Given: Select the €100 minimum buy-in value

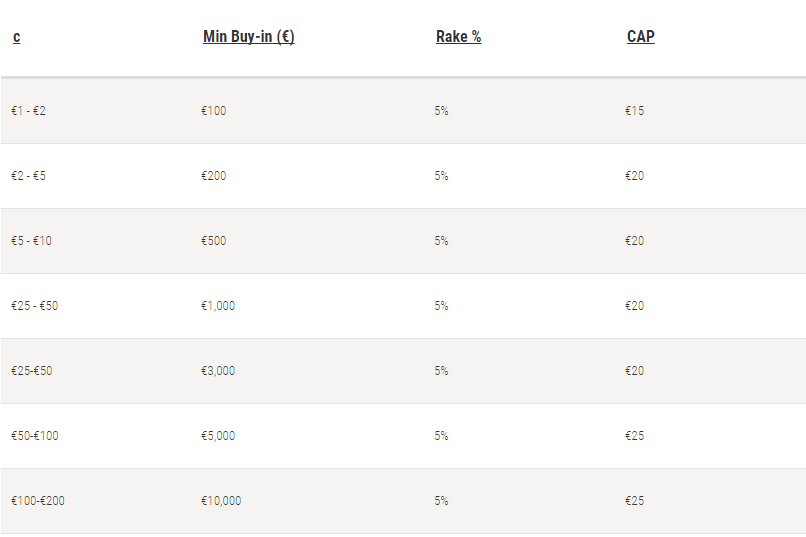Looking at the screenshot, I should point(213,110).
